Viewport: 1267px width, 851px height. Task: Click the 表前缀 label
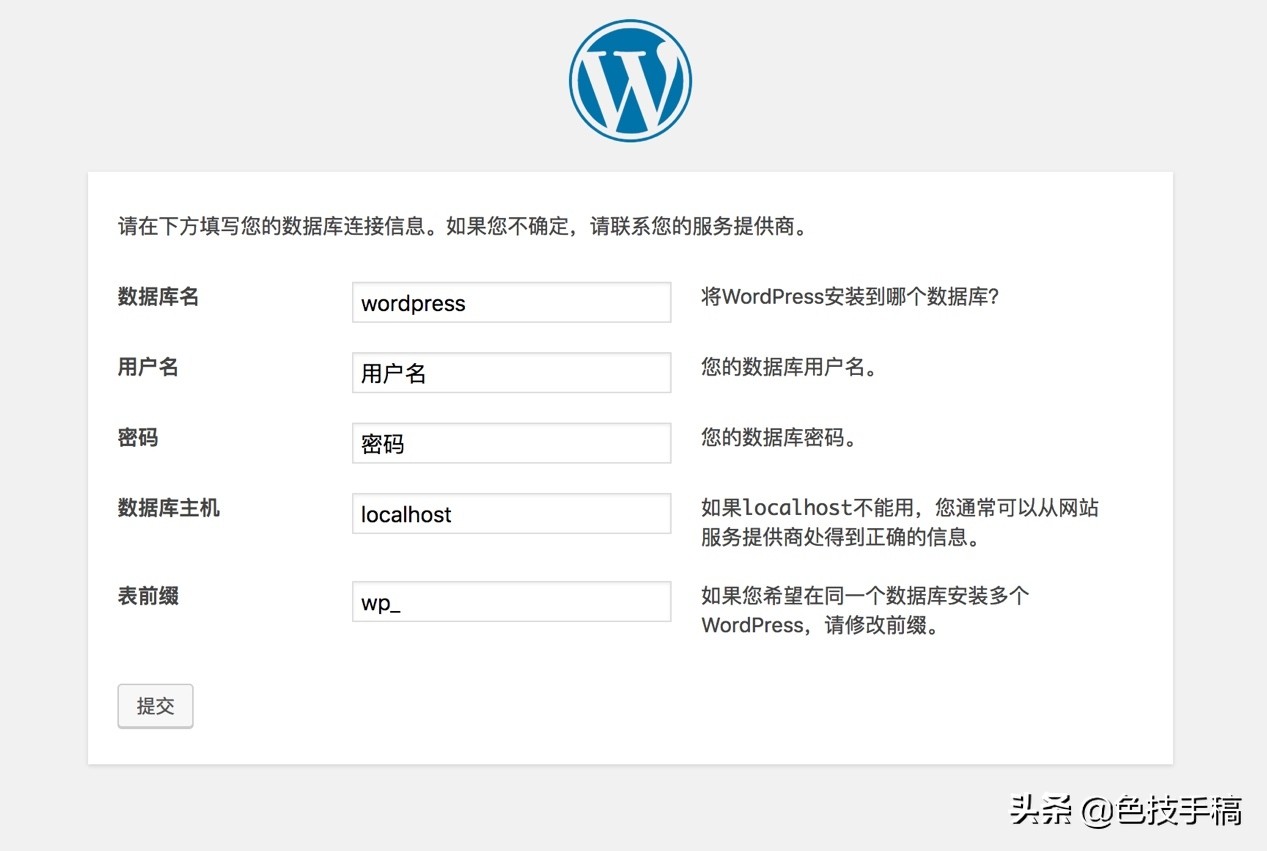point(148,597)
